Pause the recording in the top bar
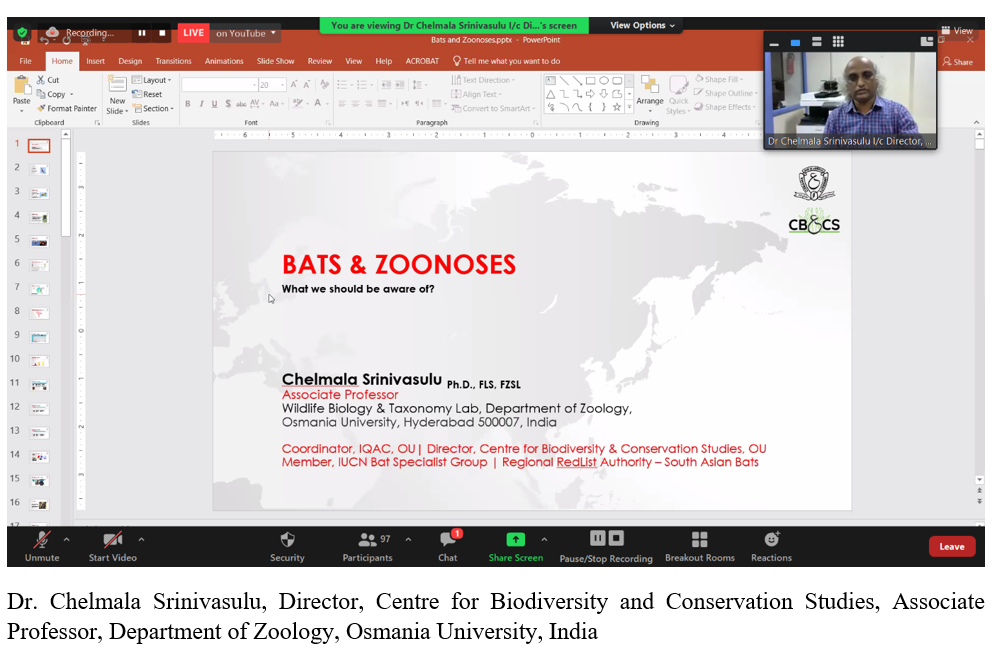Image resolution: width=994 pixels, height=660 pixels. (142, 33)
